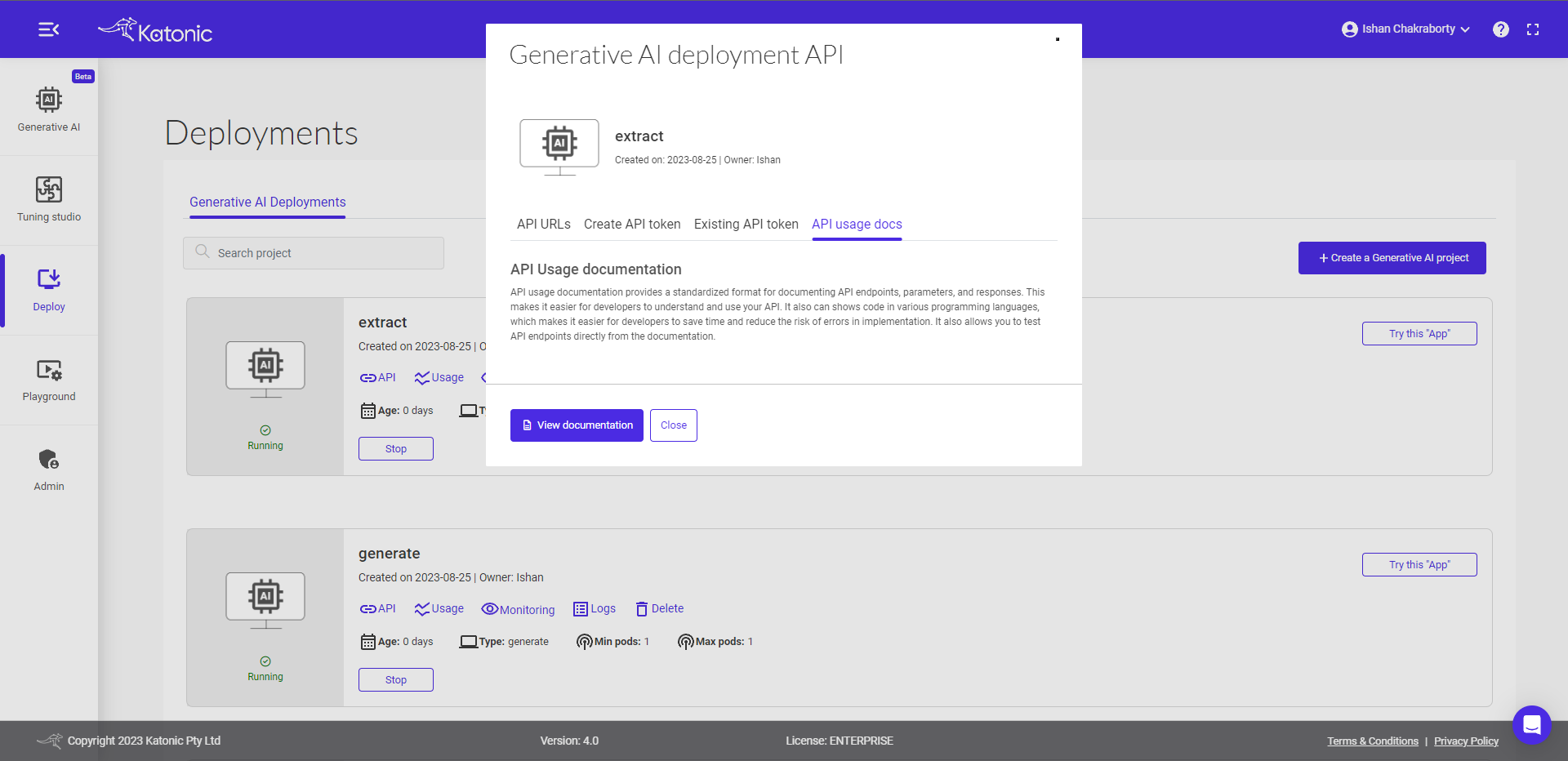Go to the Admin sidebar section
The width and height of the screenshot is (1568, 761).
point(49,469)
